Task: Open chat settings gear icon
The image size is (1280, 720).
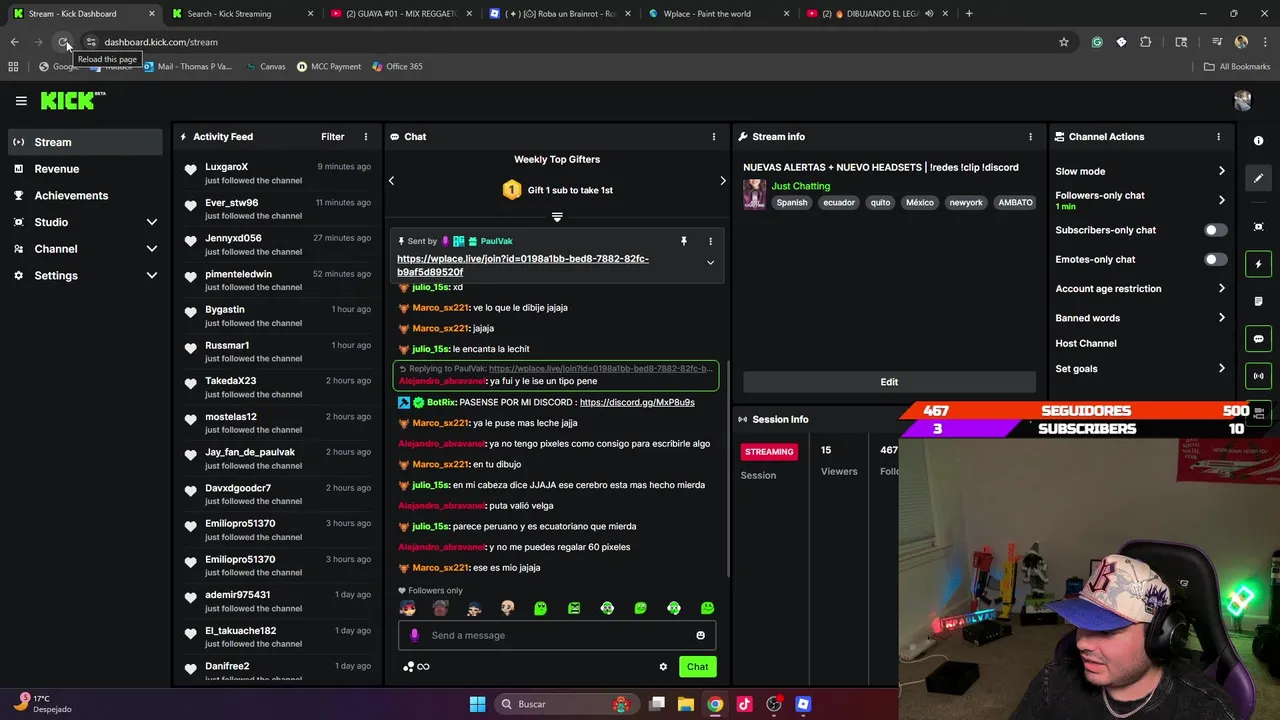Action: click(662, 667)
